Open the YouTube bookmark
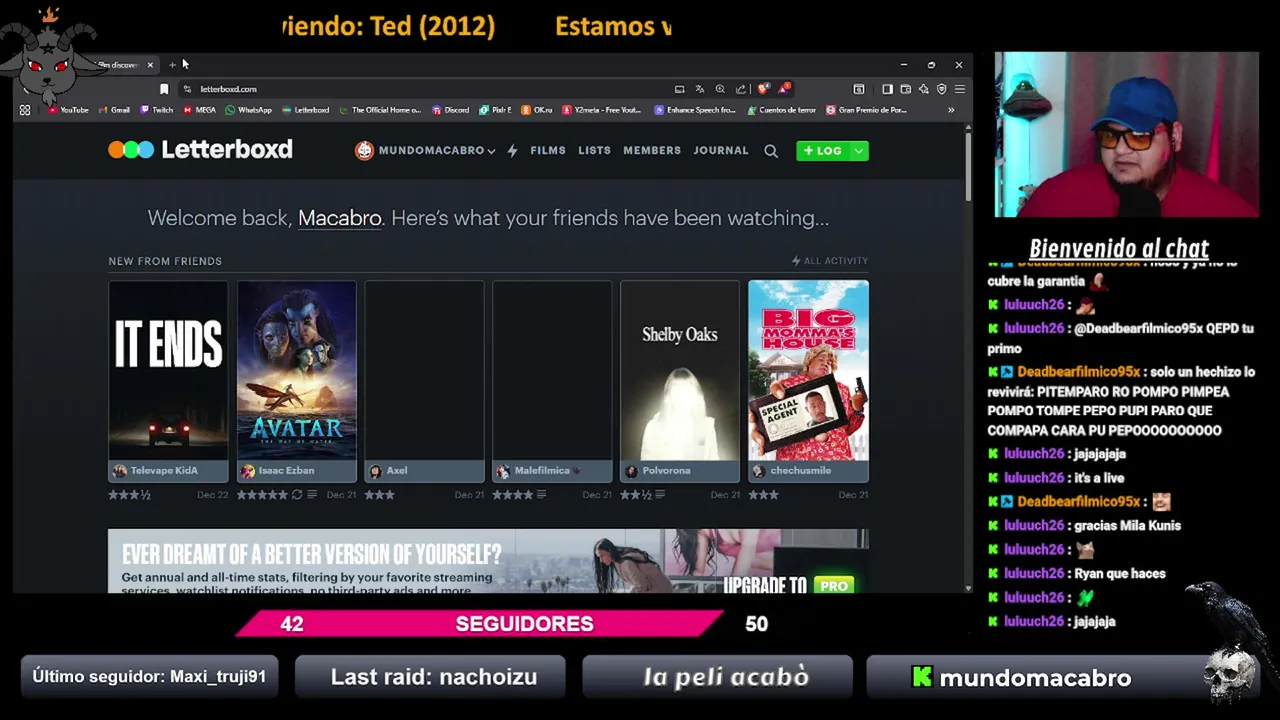This screenshot has height=720, width=1280. point(68,110)
